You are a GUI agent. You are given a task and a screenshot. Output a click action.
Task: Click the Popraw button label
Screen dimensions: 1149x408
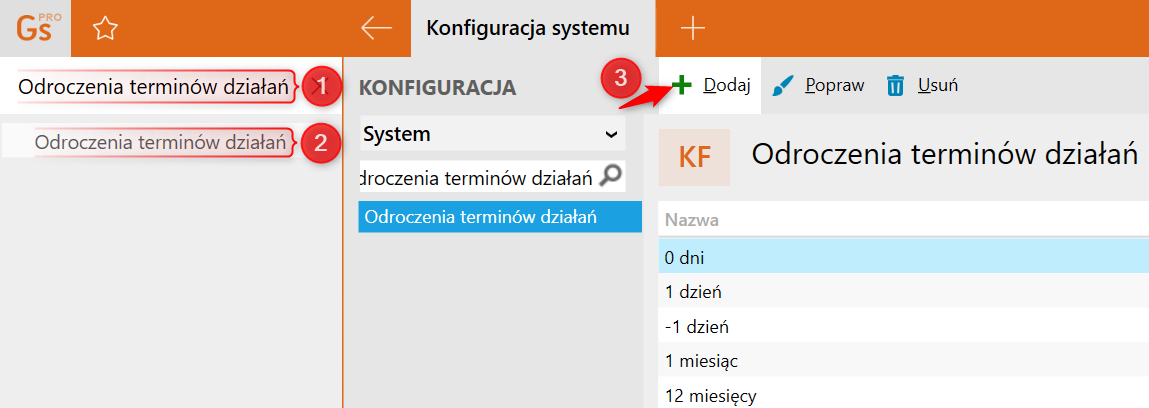pyautogui.click(x=834, y=85)
